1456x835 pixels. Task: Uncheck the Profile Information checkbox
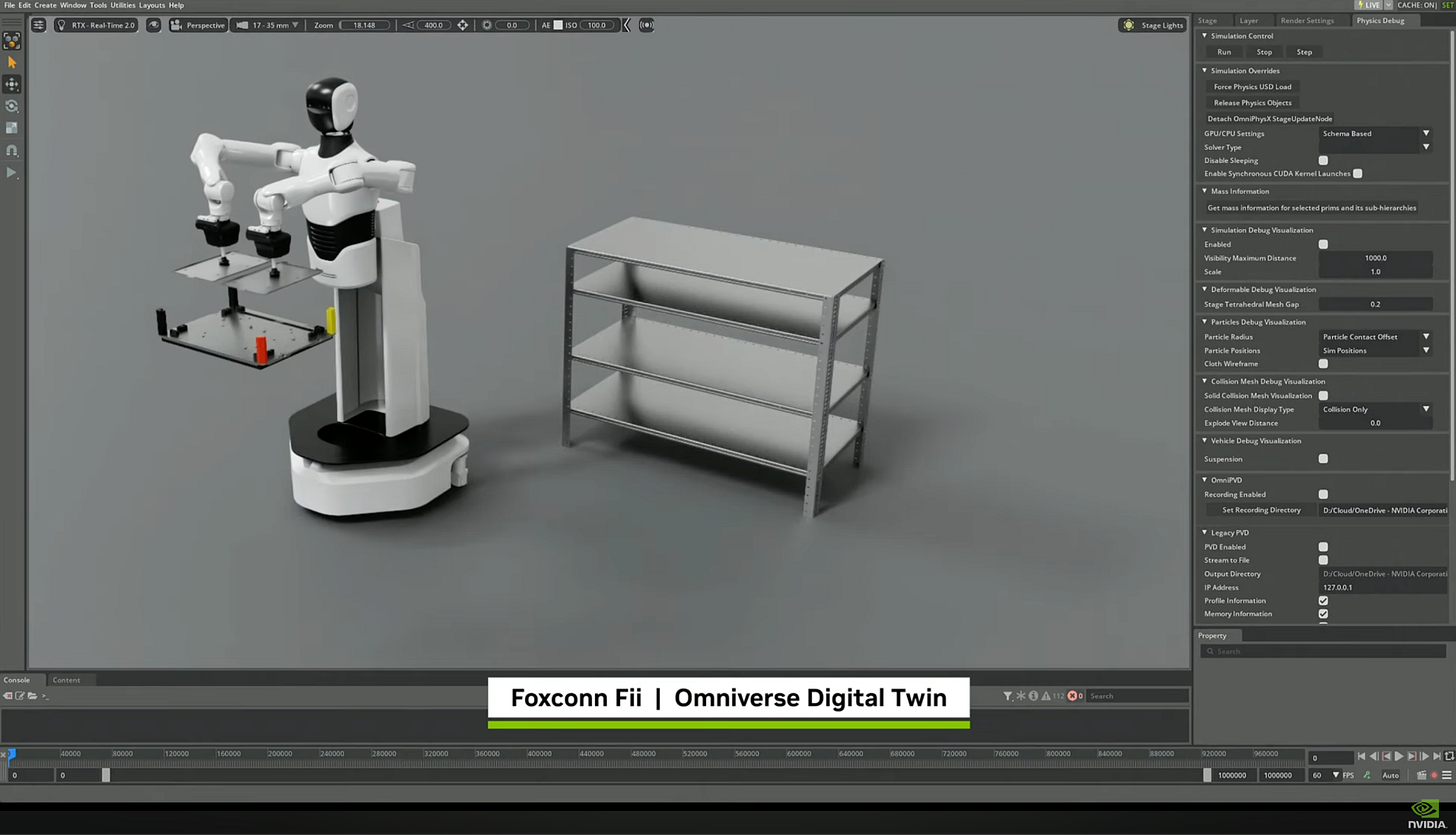tap(1323, 601)
